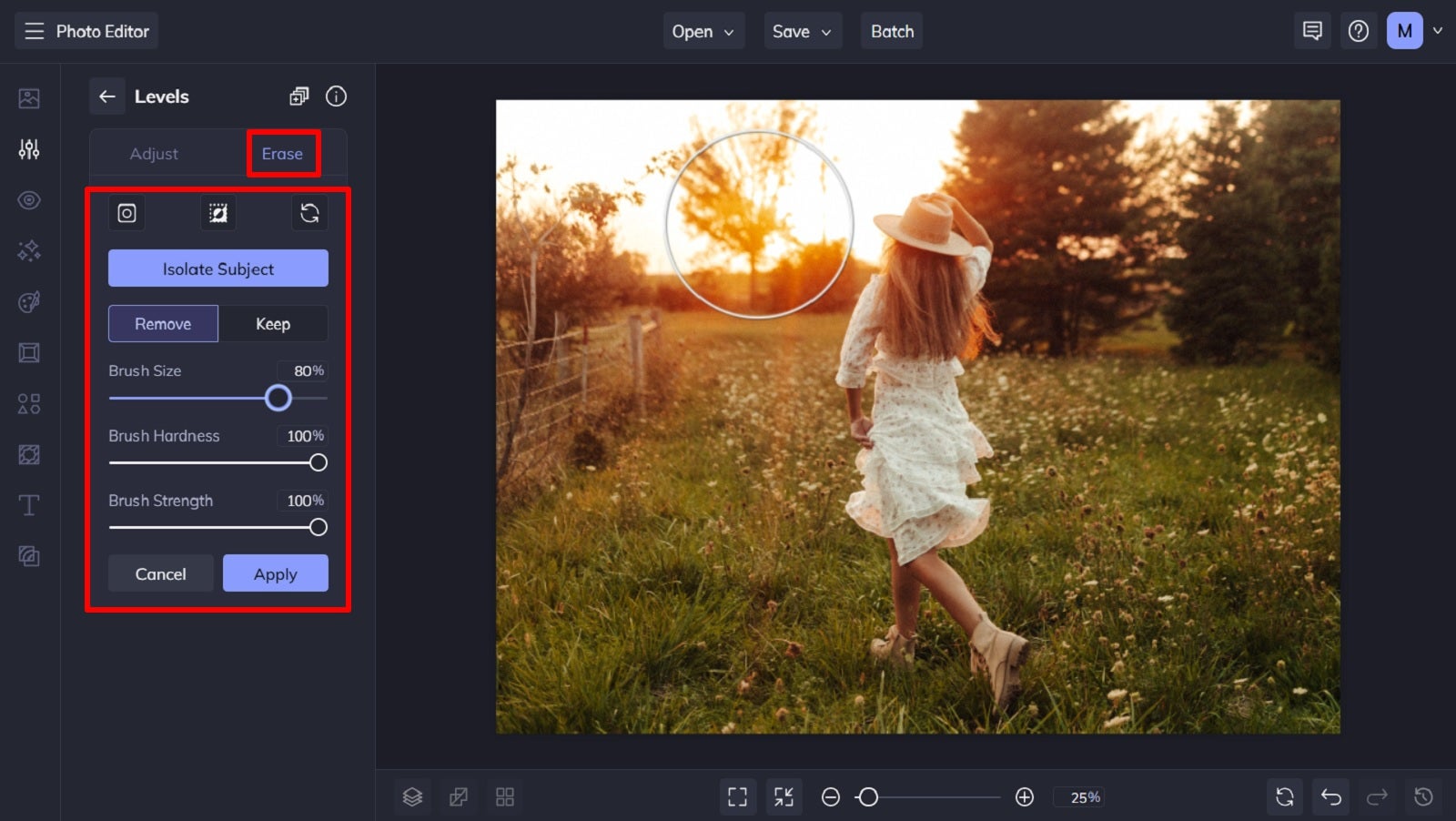
Task: Select the Adjustments tool in the left sidebar
Action: (28, 148)
